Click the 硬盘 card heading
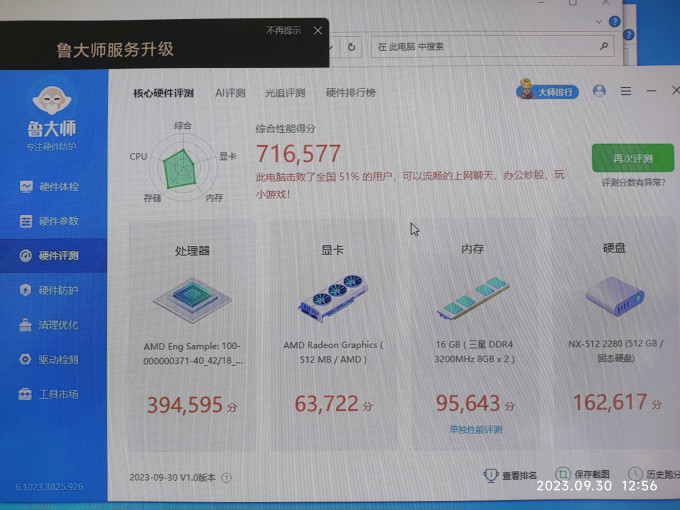Screen dimensions: 680x510 pos(614,248)
